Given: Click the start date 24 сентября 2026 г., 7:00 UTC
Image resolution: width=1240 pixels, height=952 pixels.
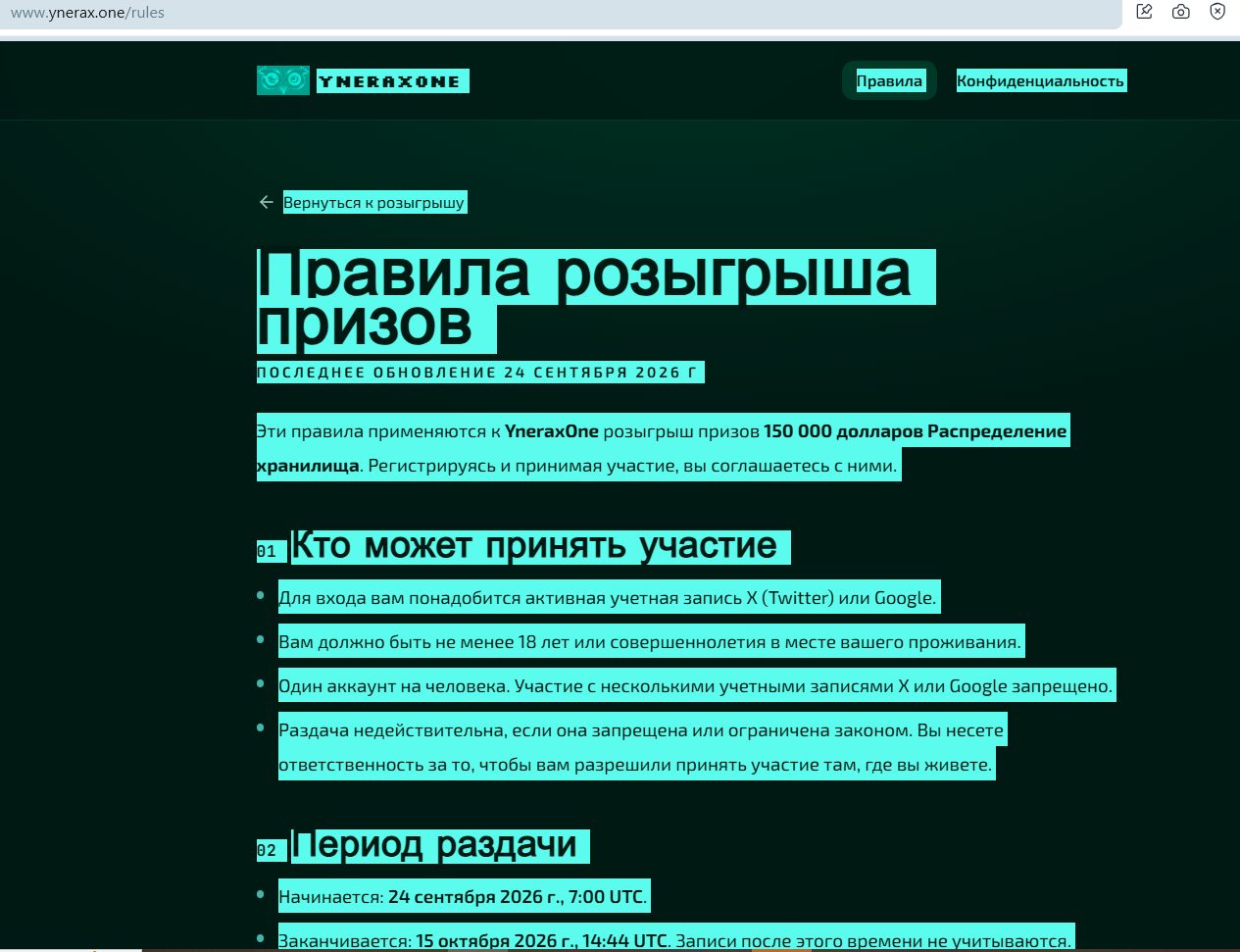Looking at the screenshot, I should tap(516, 897).
